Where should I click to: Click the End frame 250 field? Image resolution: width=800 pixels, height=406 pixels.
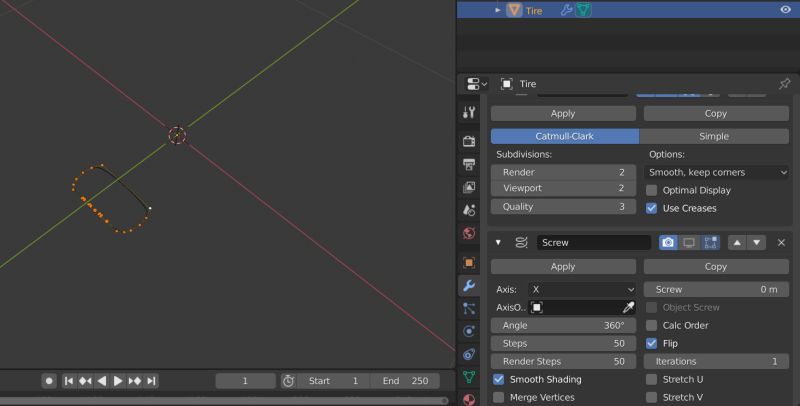point(405,381)
